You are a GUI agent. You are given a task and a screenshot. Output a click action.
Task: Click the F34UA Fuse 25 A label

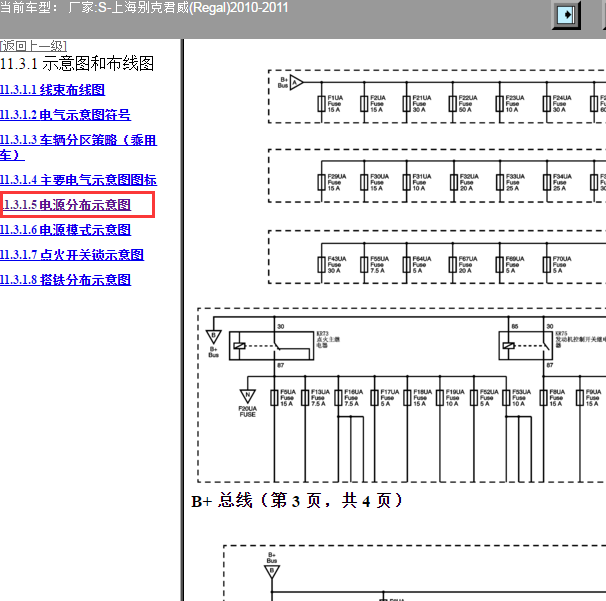coord(562,182)
